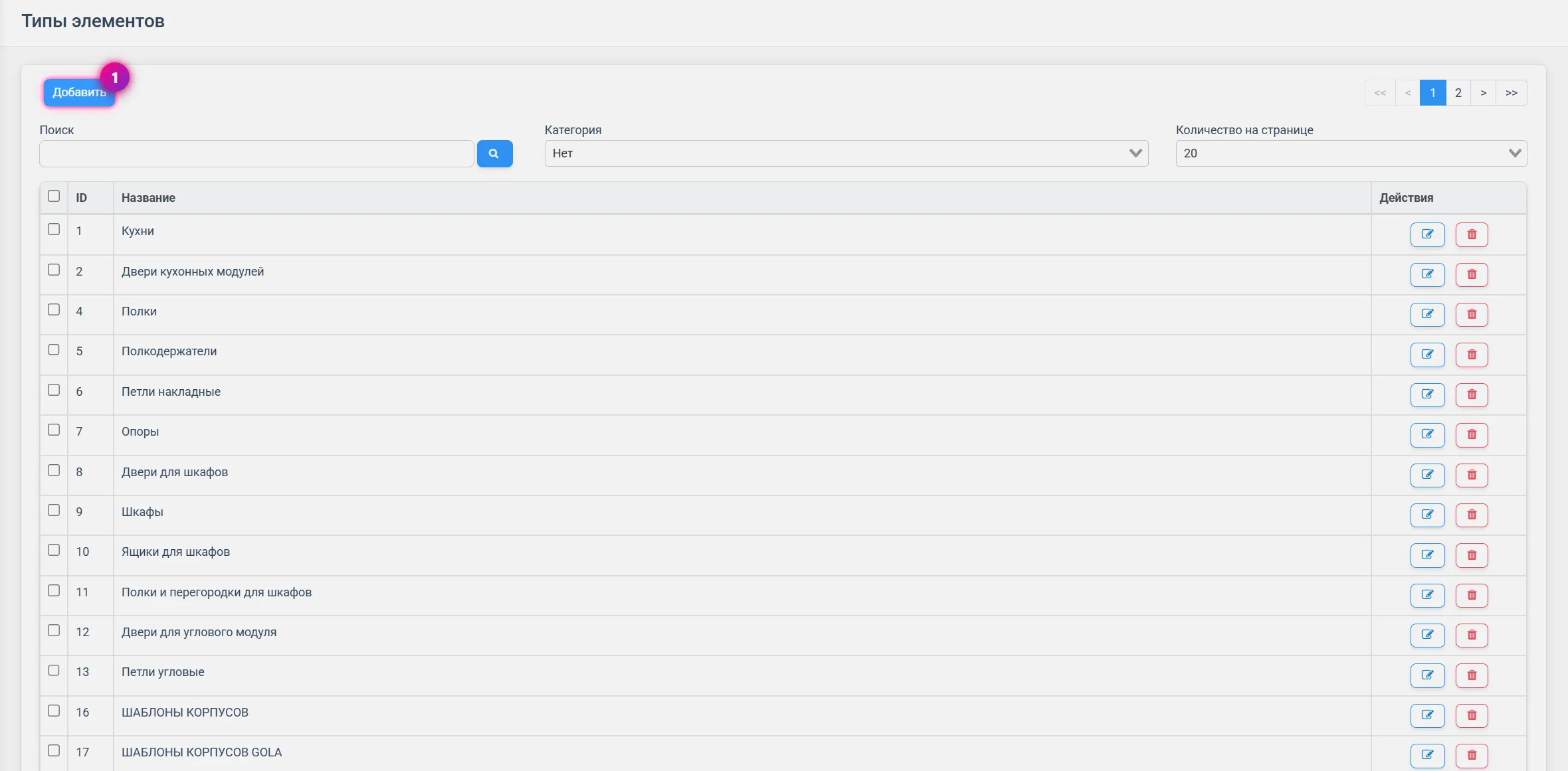This screenshot has height=771, width=1568.
Task: Edit the ШАБЛОНЫ КОРПУСОВ row with ID 16
Action: click(x=1427, y=715)
